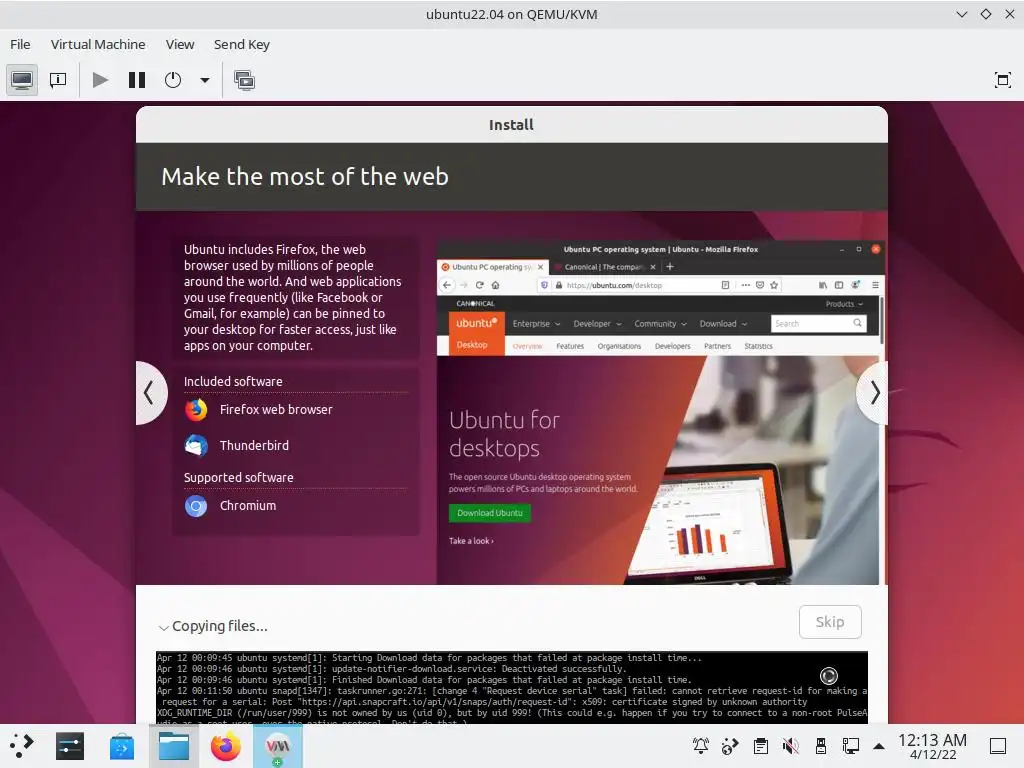Launch Firefox from the taskbar
The width and height of the screenshot is (1024, 768).
click(225, 746)
